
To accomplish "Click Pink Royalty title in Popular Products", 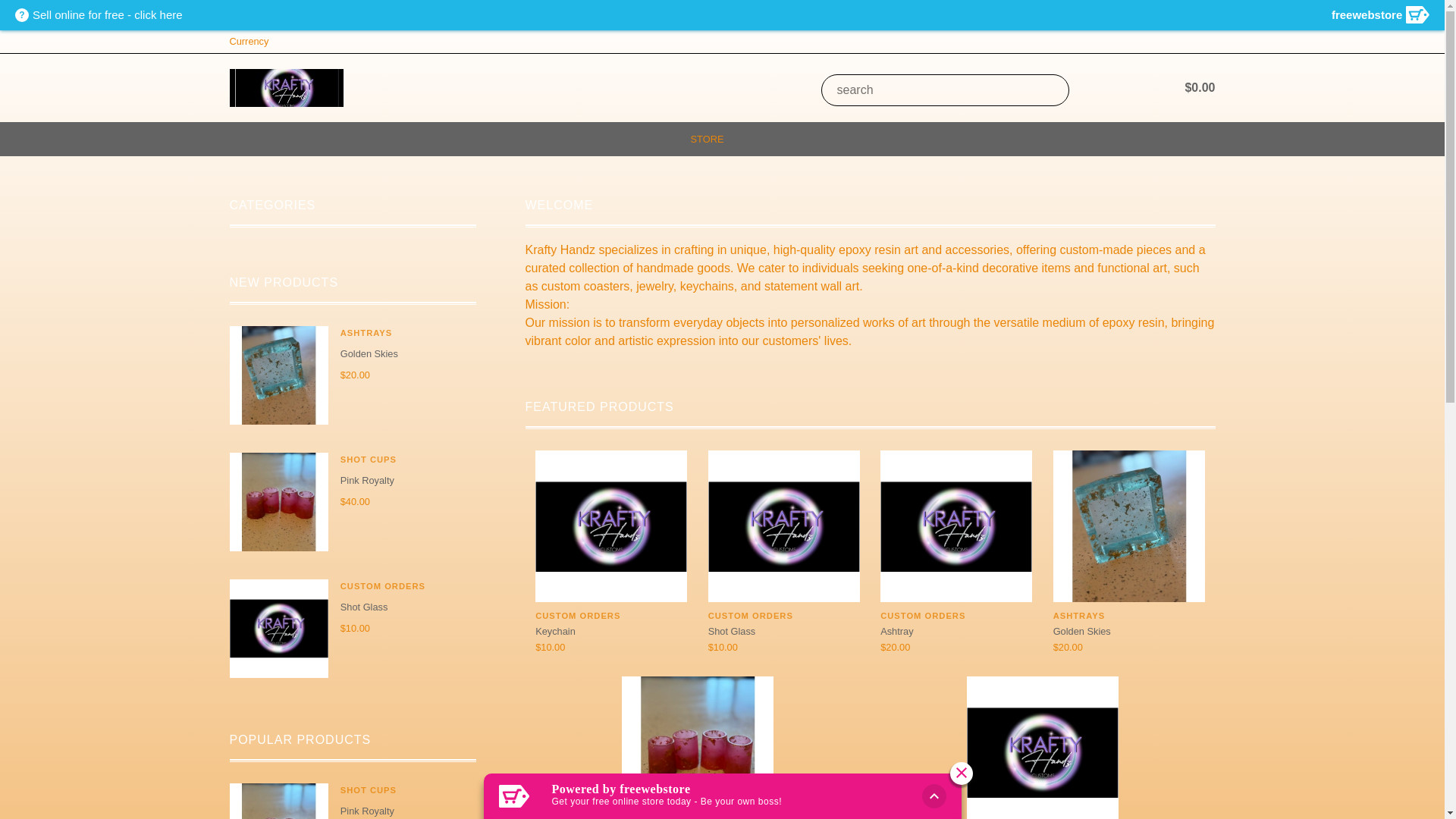I will point(367,811).
